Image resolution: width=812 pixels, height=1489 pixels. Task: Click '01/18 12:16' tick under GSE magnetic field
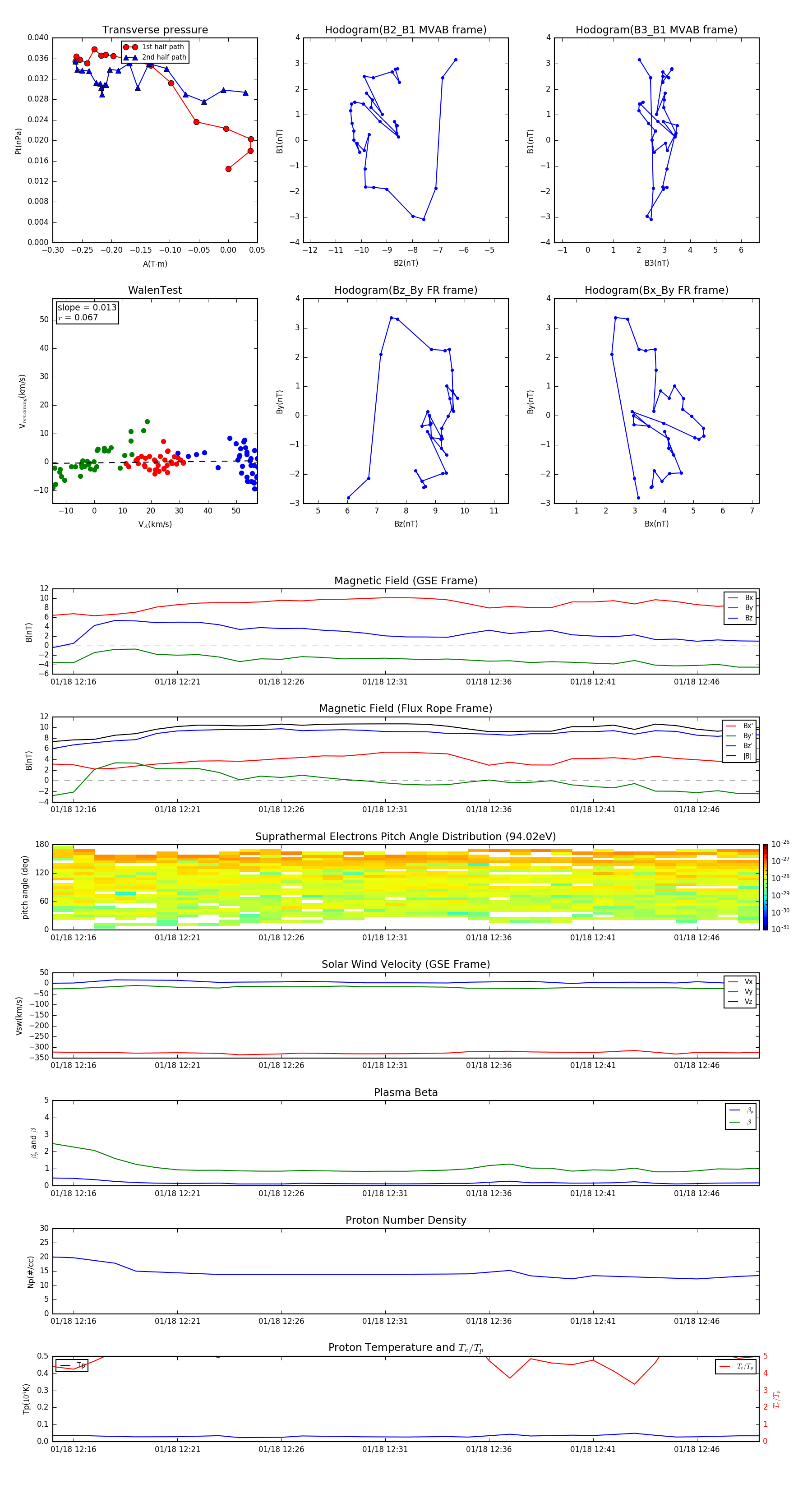coord(74,682)
